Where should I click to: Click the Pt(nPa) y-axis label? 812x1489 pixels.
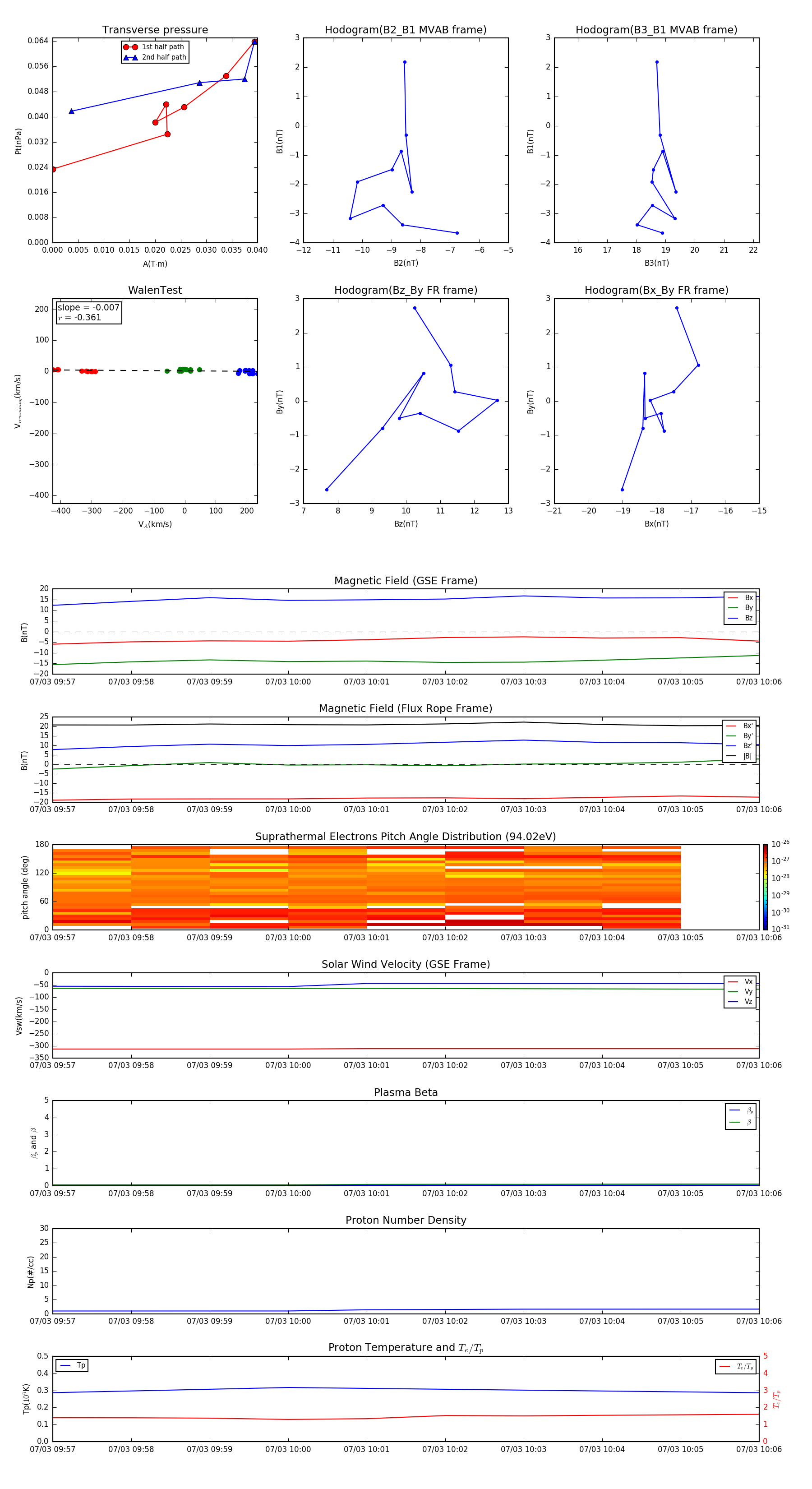click(x=18, y=140)
